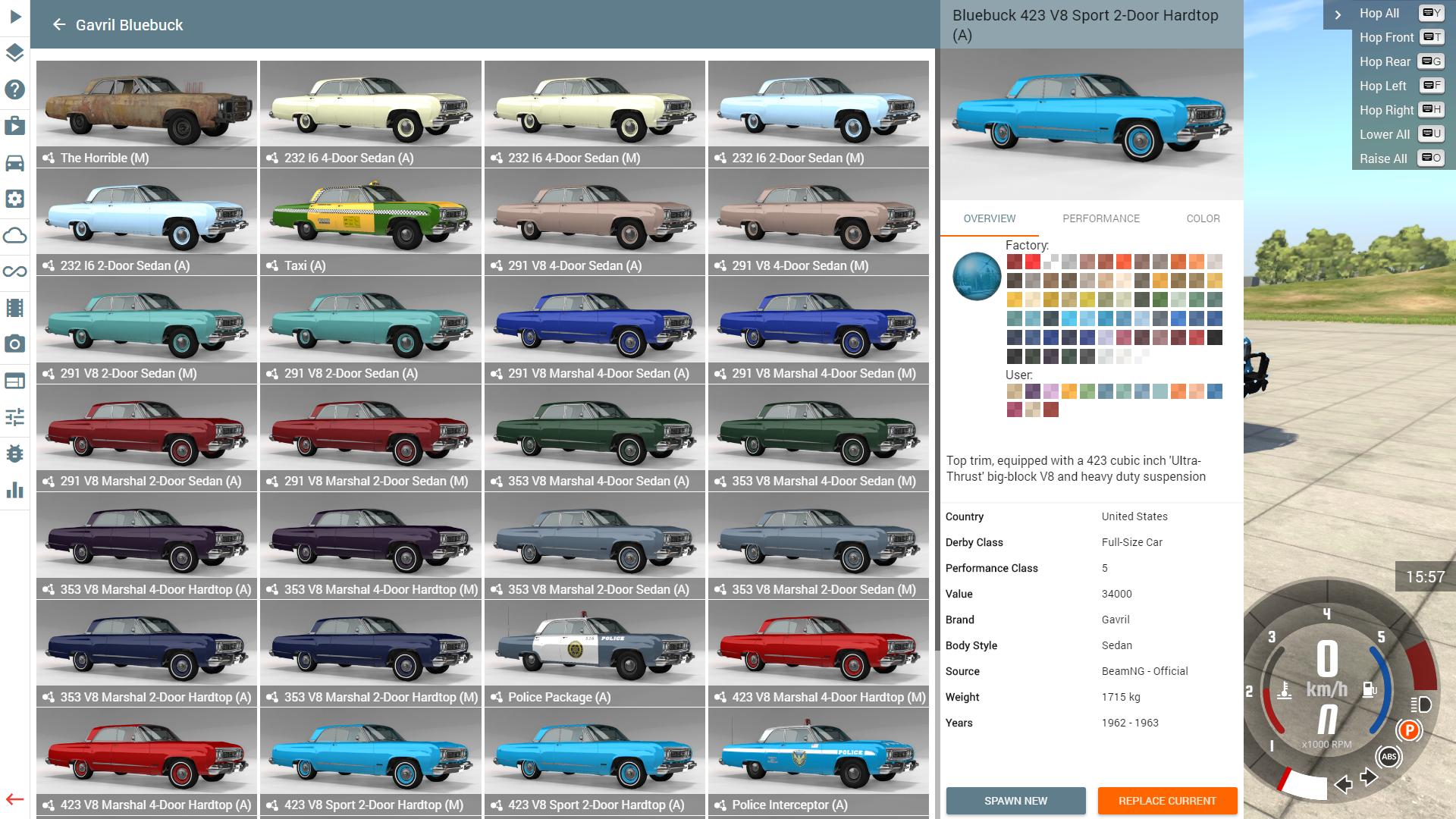Select the Taxi (A) vehicle thumbnail
This screenshot has width=1456, height=819.
370,221
